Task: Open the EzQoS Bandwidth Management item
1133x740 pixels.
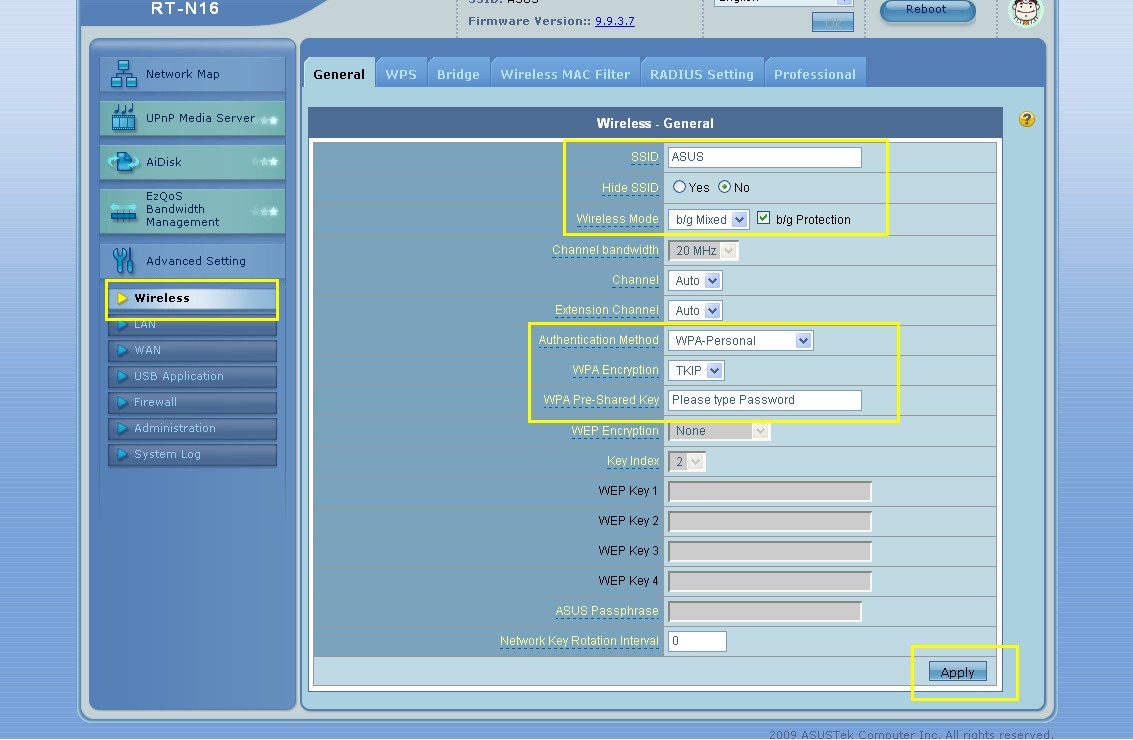Action: 192,210
